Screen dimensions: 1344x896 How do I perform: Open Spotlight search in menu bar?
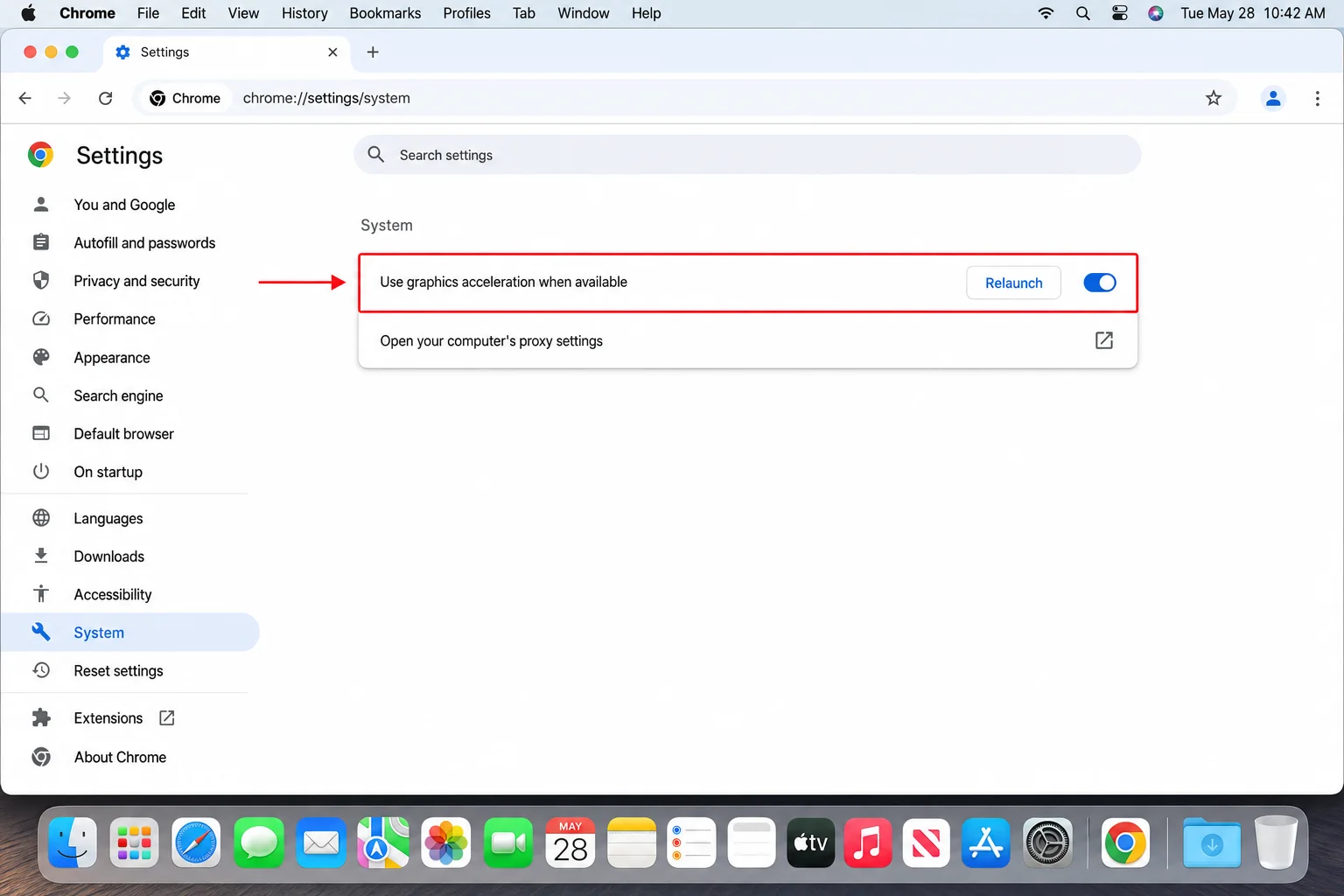[x=1082, y=13]
